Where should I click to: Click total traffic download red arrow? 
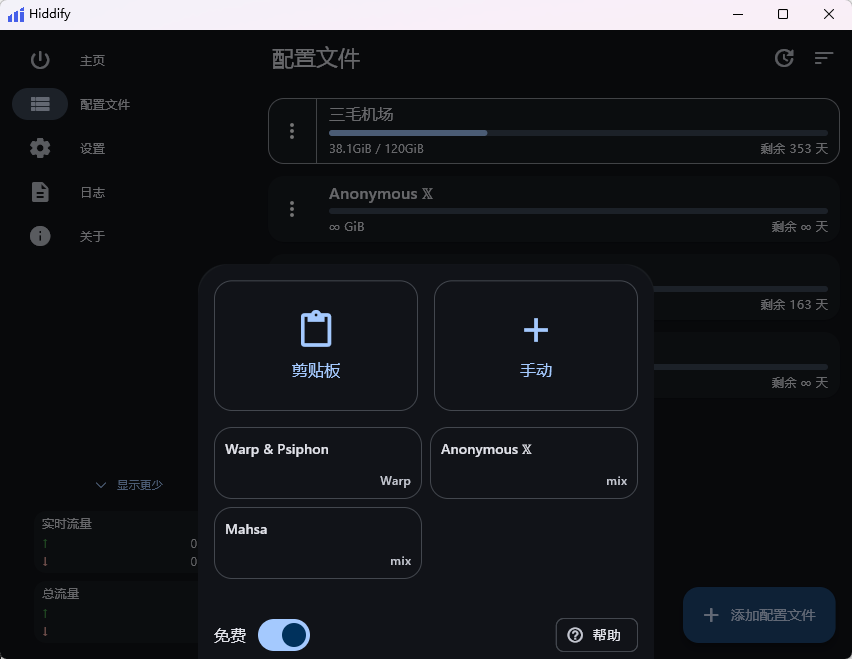[45, 631]
